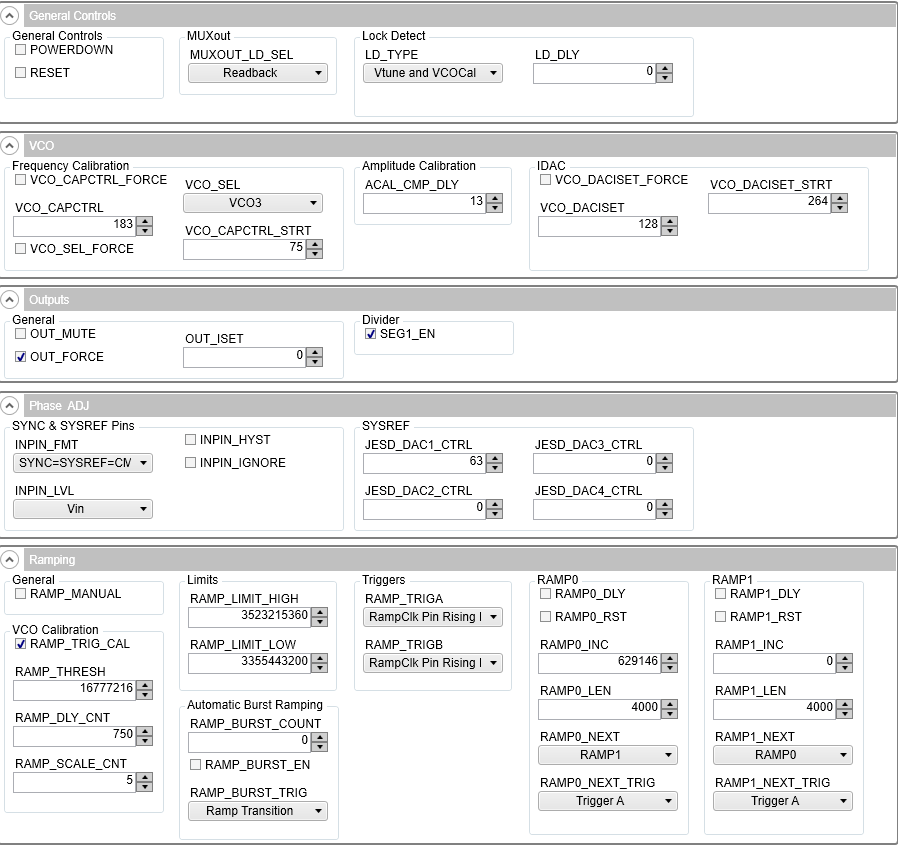Viewport: 898px width, 848px height.
Task: Uncheck the OUT_FORCE checkbox
Action: [x=21, y=357]
